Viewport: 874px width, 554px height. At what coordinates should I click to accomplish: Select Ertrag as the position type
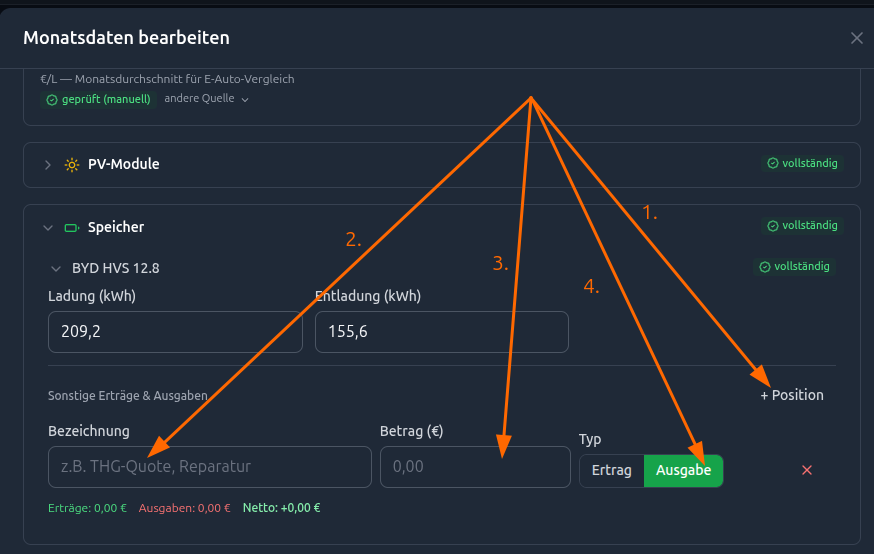pyautogui.click(x=611, y=471)
